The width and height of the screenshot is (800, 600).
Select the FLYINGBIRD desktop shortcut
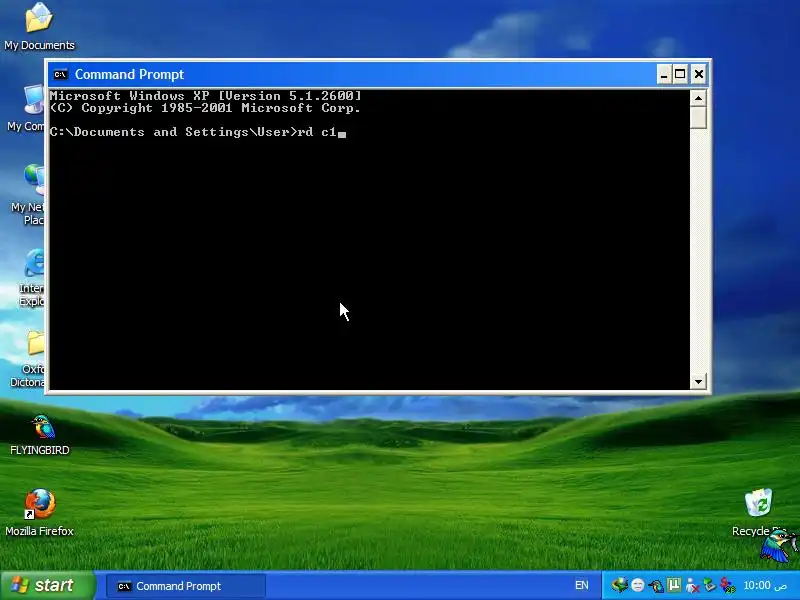(x=40, y=435)
